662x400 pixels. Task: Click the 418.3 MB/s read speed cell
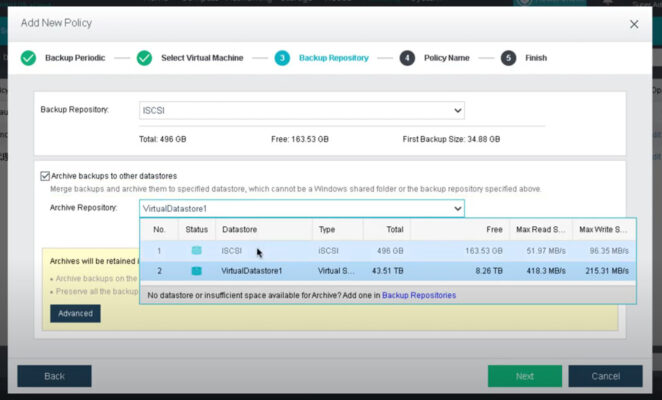(x=546, y=271)
